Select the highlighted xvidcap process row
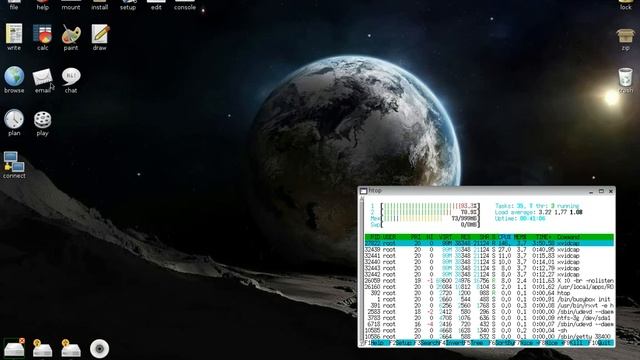Viewport: 640px width, 360px height. coord(489,243)
